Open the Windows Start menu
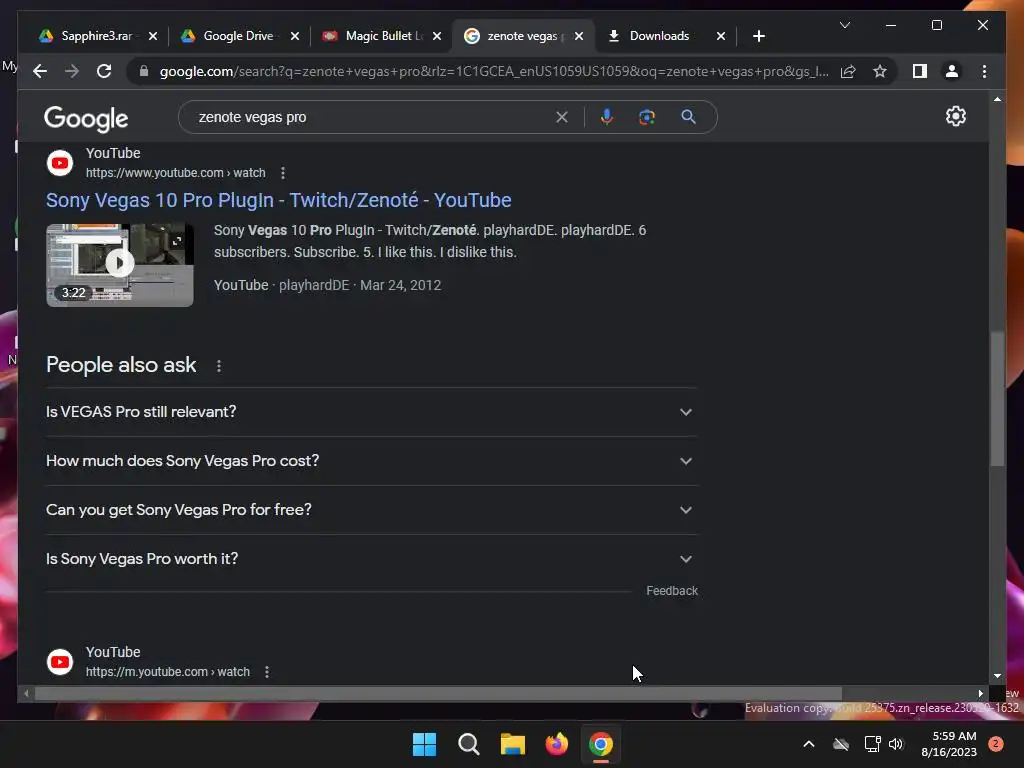The image size is (1024, 768). pos(424,744)
